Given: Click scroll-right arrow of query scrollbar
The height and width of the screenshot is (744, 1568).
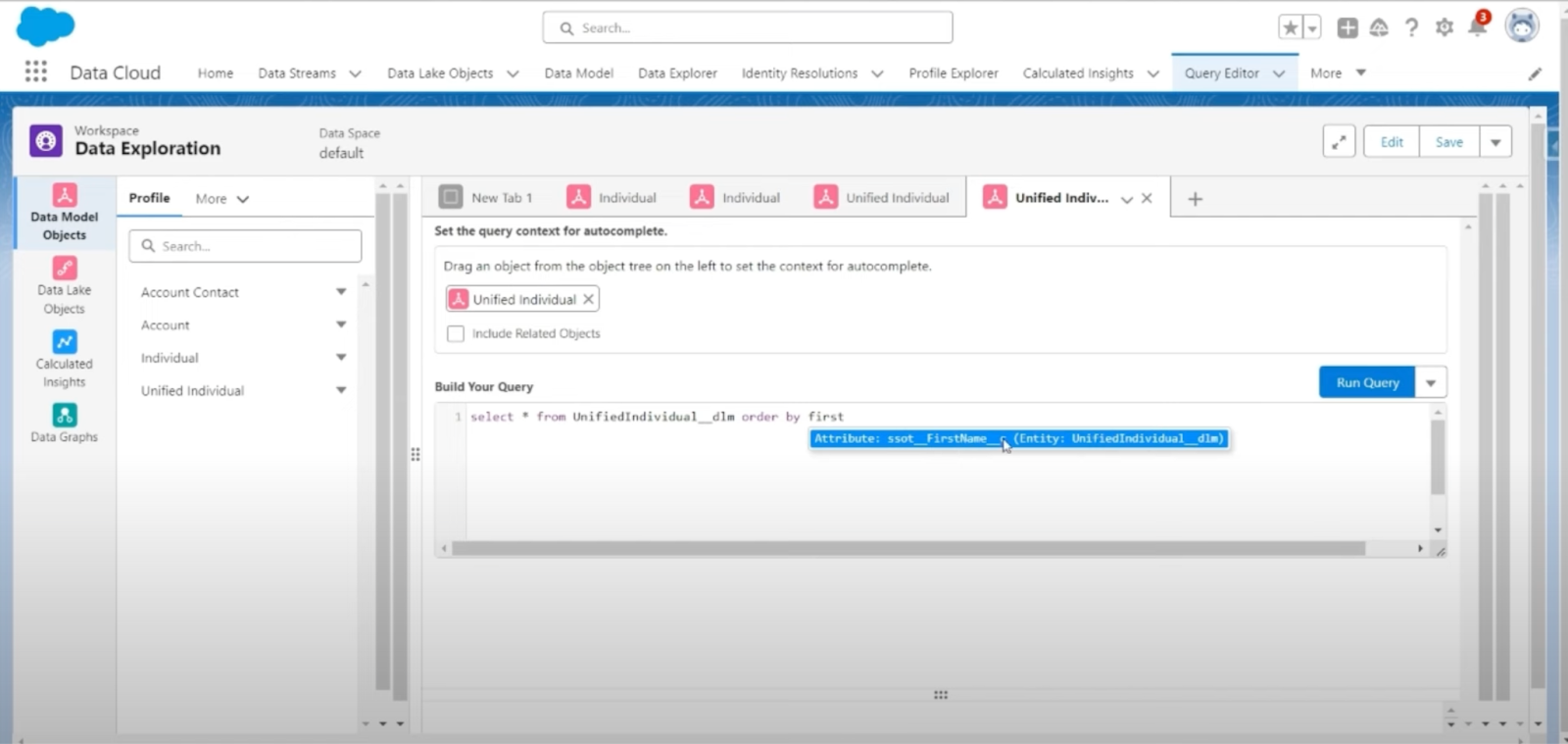Looking at the screenshot, I should tap(1420, 549).
